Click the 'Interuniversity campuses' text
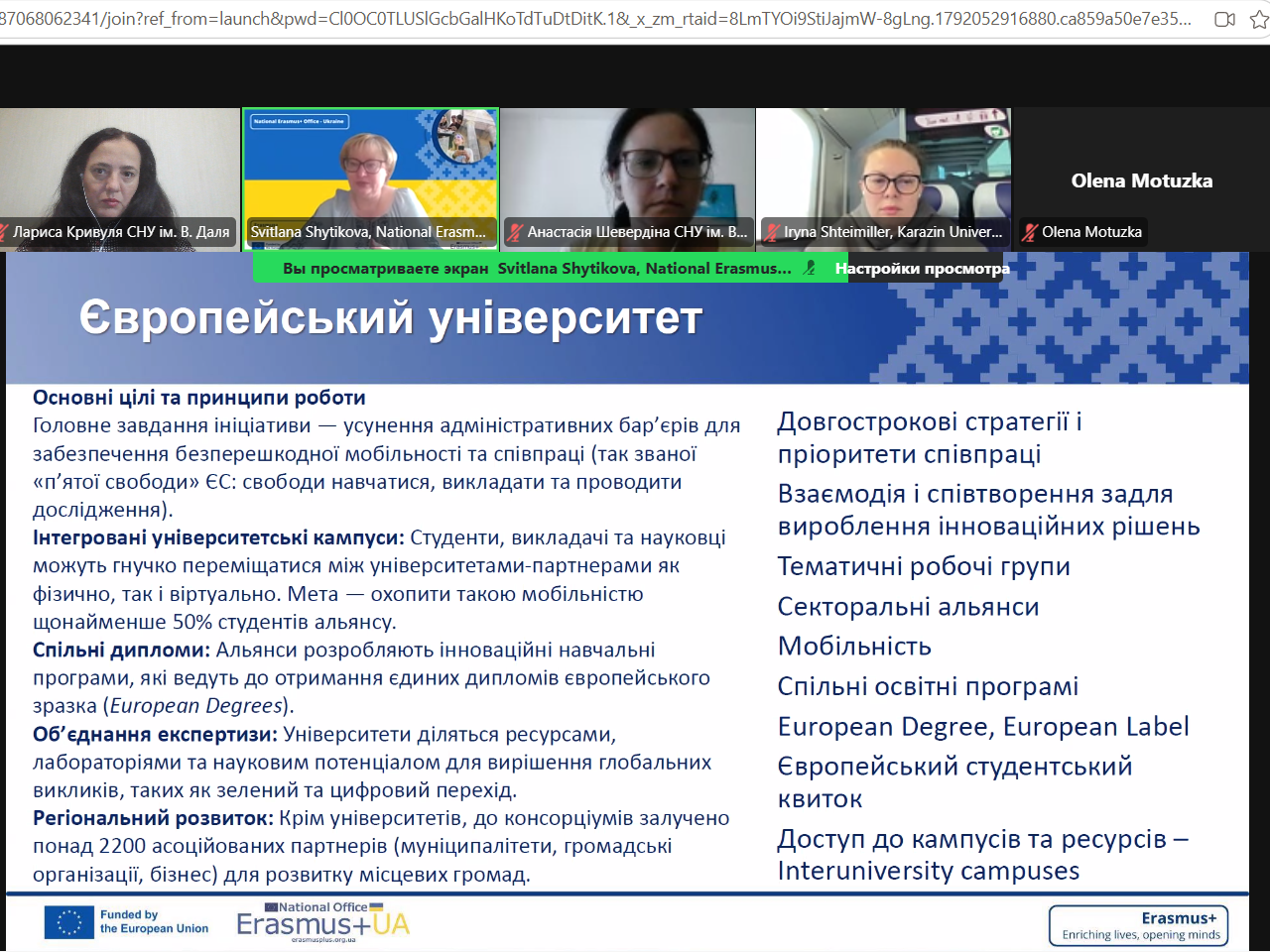Screen dimensions: 1270x952 point(929,871)
